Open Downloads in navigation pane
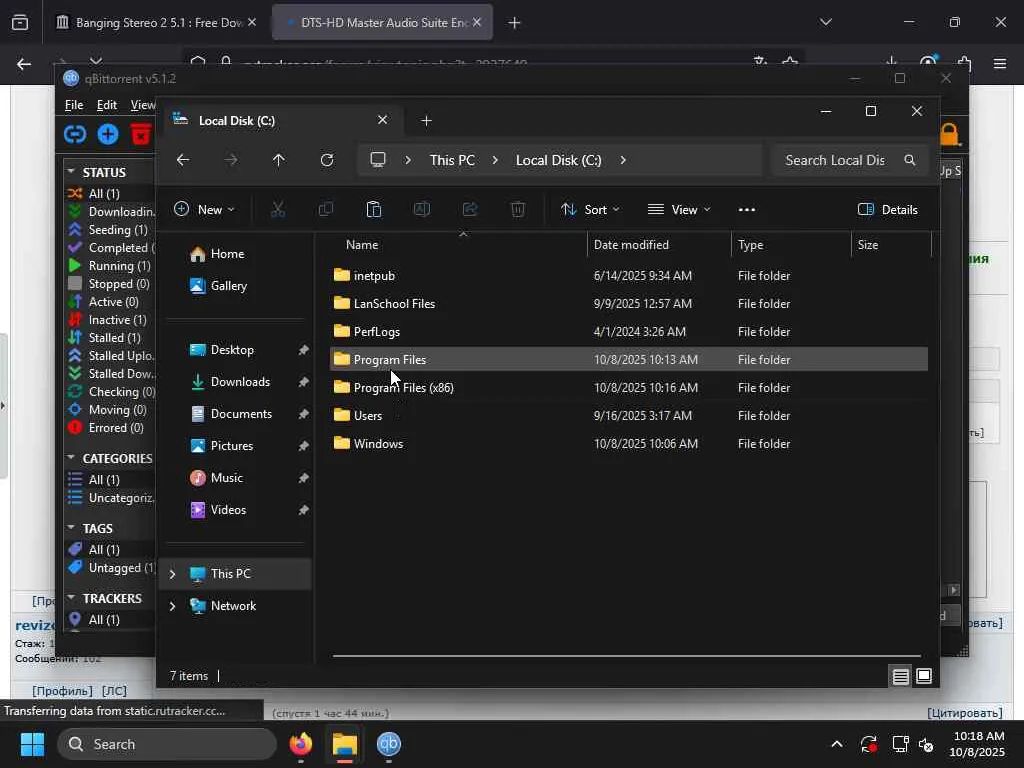 (x=239, y=382)
